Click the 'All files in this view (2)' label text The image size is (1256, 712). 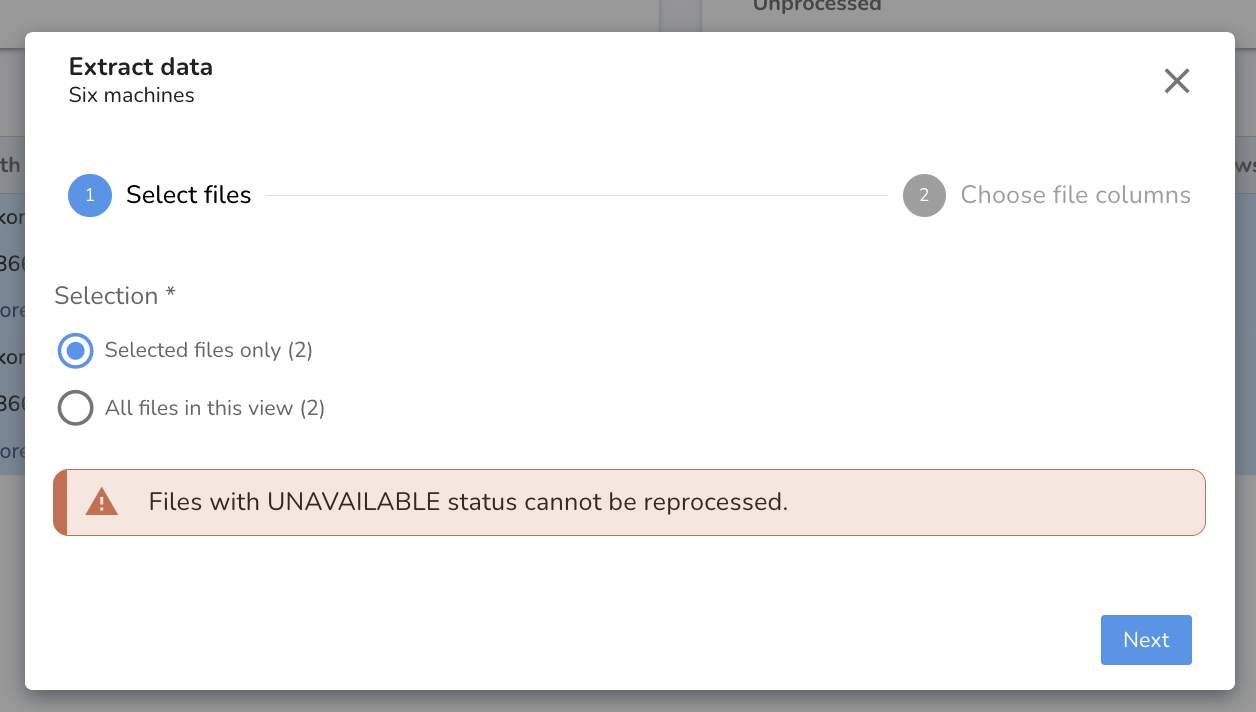215,408
